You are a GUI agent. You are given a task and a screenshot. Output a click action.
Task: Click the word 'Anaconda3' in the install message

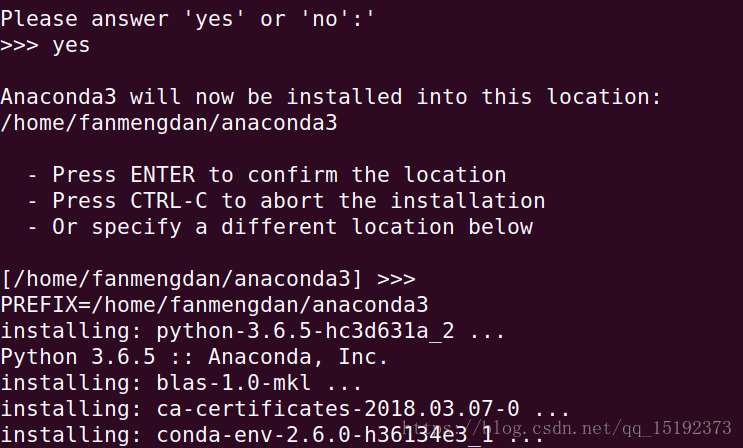[x=58, y=97]
